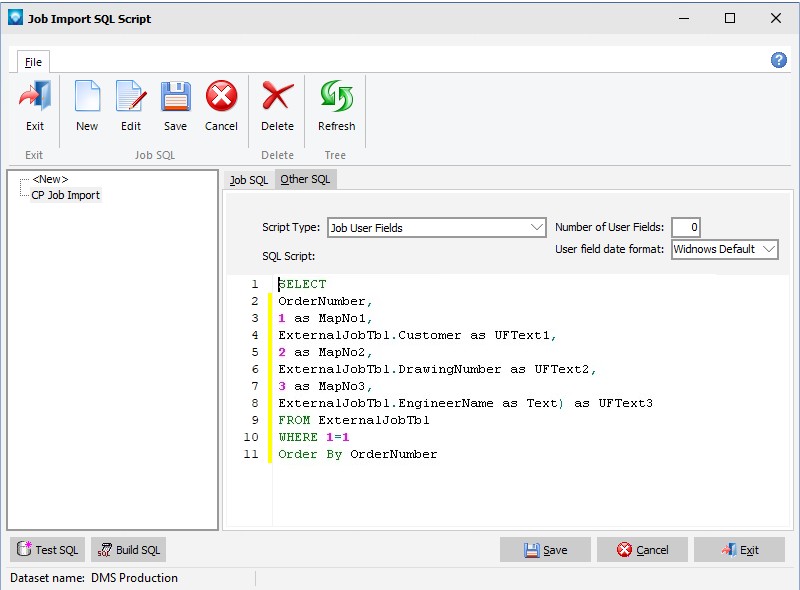The image size is (800, 590).
Task: Click the WHERE 1=1 line
Action: (314, 437)
